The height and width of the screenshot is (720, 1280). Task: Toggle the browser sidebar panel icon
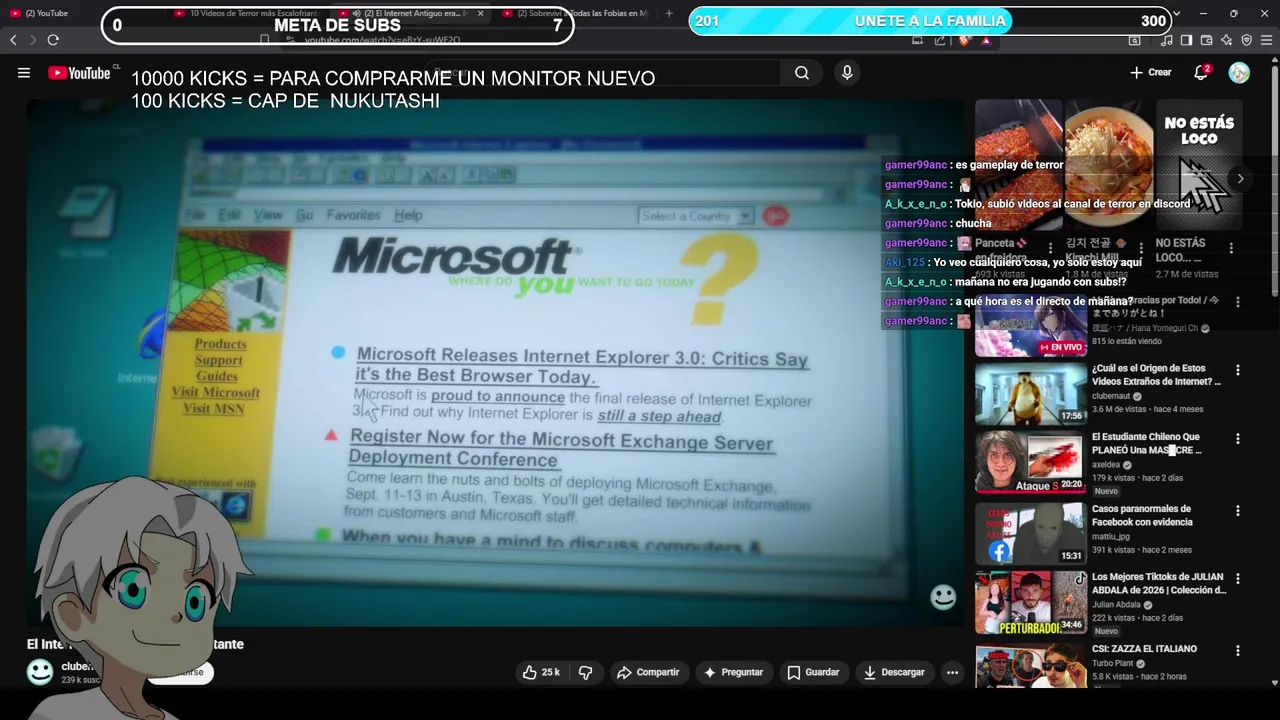[1186, 40]
